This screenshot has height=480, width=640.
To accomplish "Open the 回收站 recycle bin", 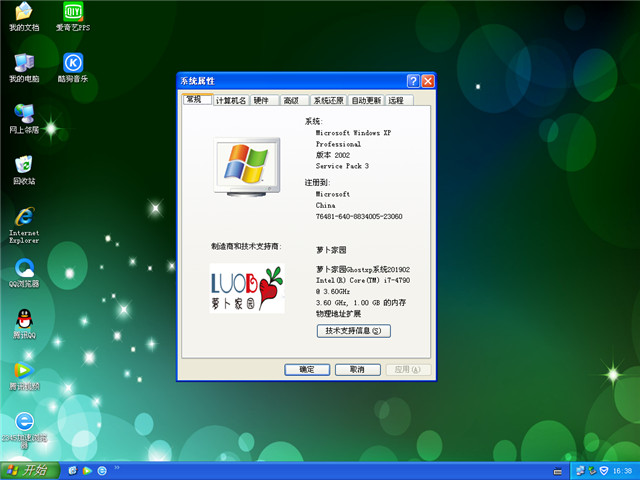I will coord(24,166).
